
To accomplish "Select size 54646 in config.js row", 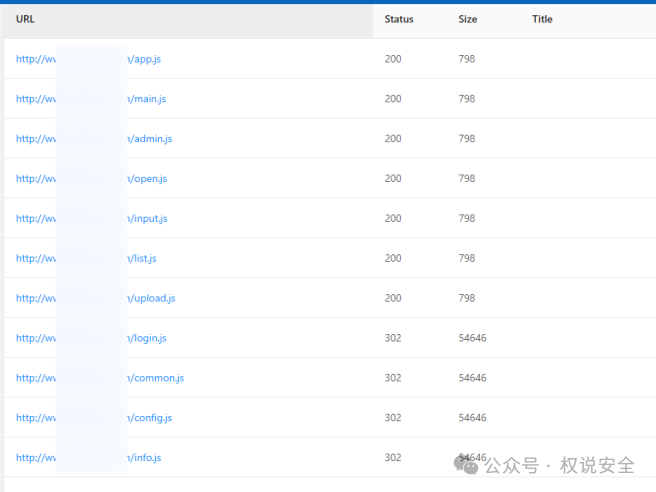I will (472, 418).
